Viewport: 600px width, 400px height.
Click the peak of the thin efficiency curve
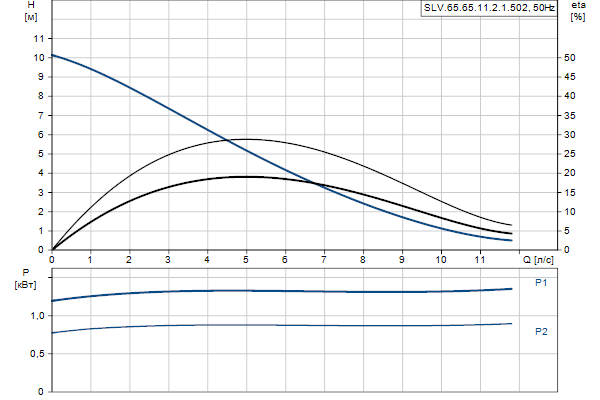(245, 139)
